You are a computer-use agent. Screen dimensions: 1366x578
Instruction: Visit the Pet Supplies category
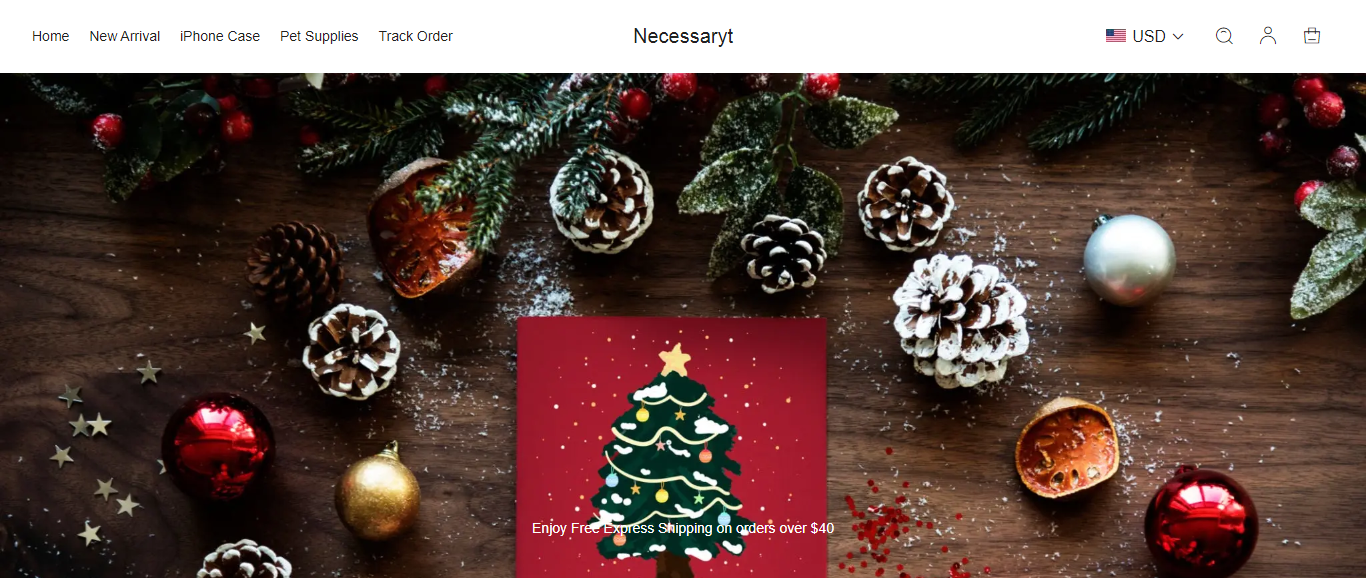pos(319,36)
